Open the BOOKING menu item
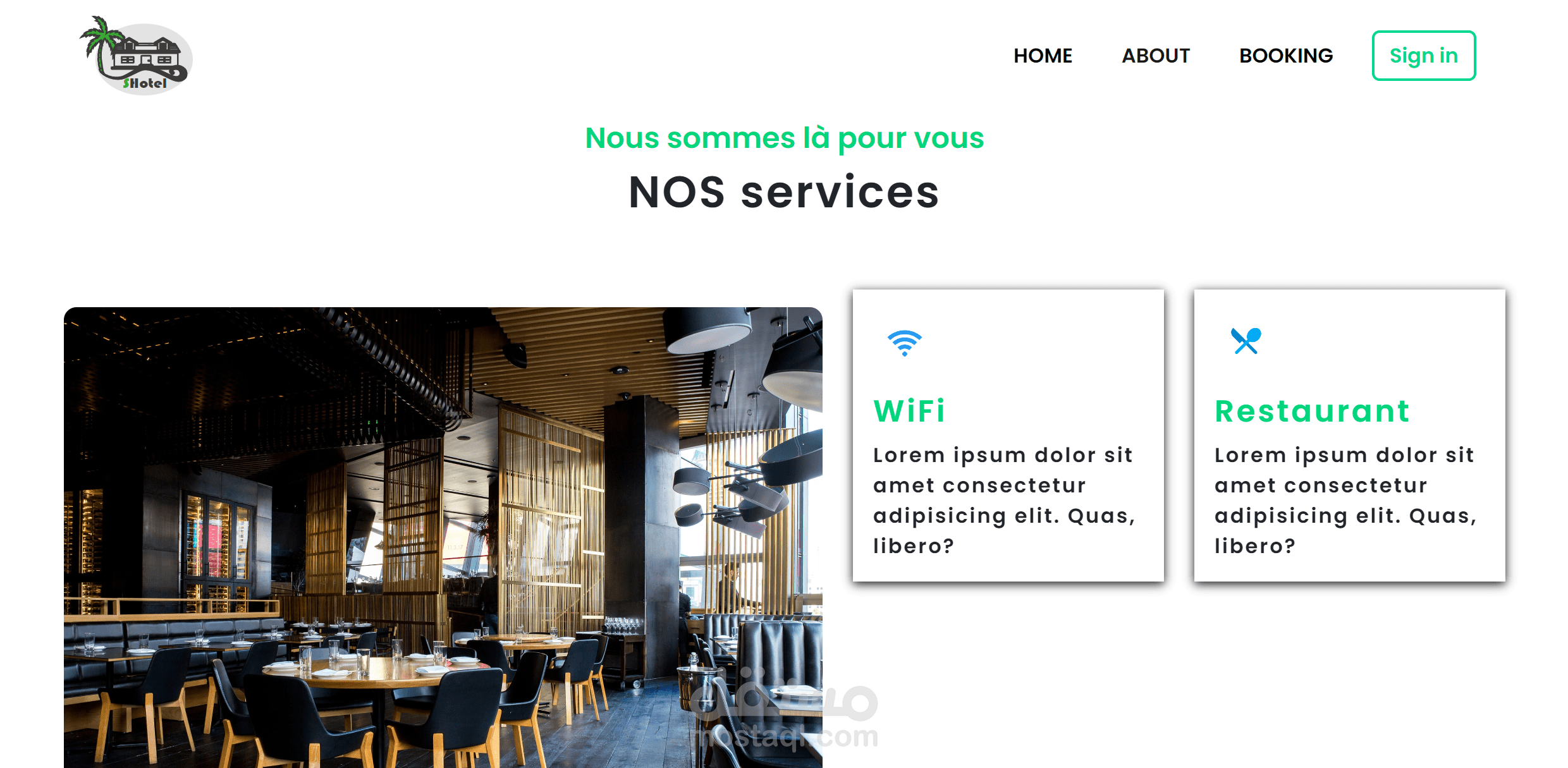This screenshot has height=768, width=1568. pyautogui.click(x=1286, y=56)
